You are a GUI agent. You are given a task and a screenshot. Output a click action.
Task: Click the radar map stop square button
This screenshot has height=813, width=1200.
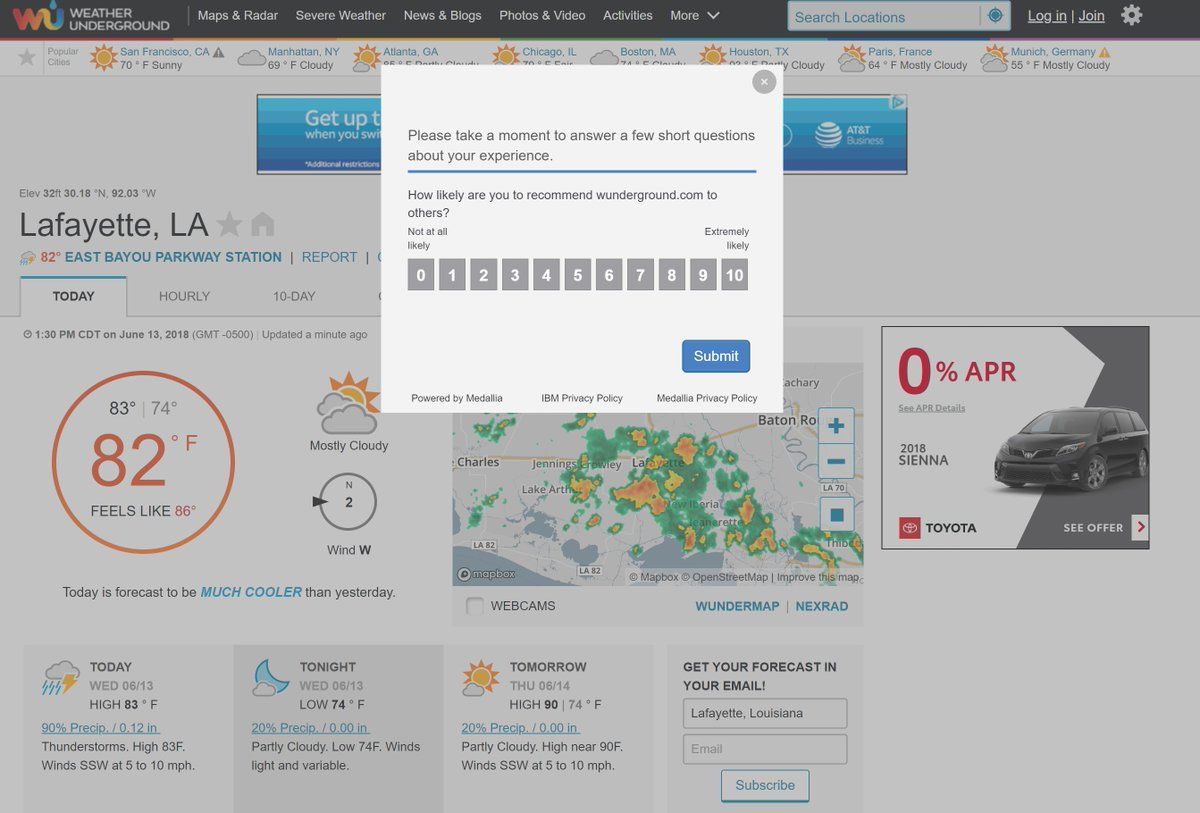(x=837, y=515)
